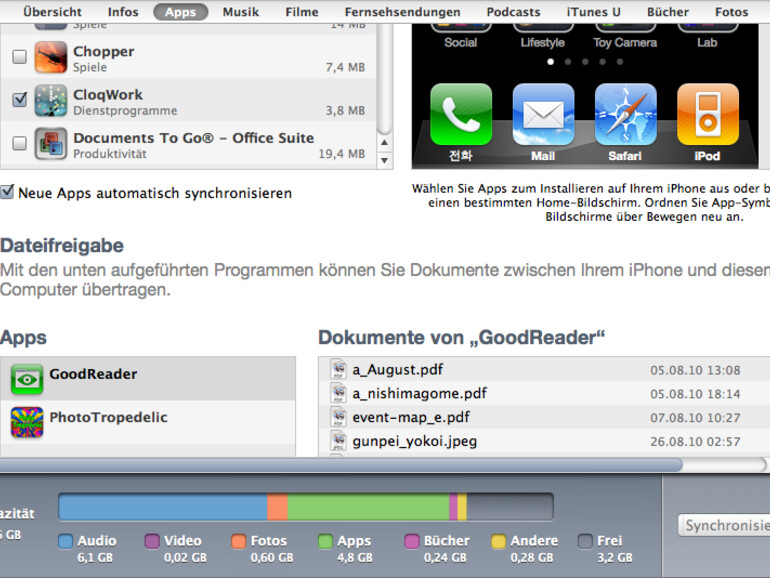Switch to the Podcasts tab

pyautogui.click(x=514, y=12)
